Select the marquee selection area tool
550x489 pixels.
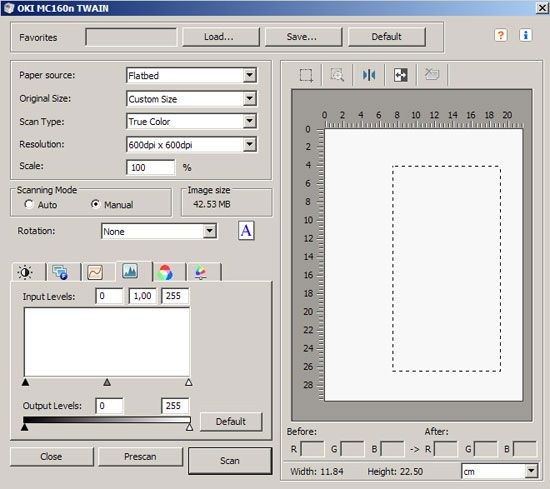click(x=306, y=75)
